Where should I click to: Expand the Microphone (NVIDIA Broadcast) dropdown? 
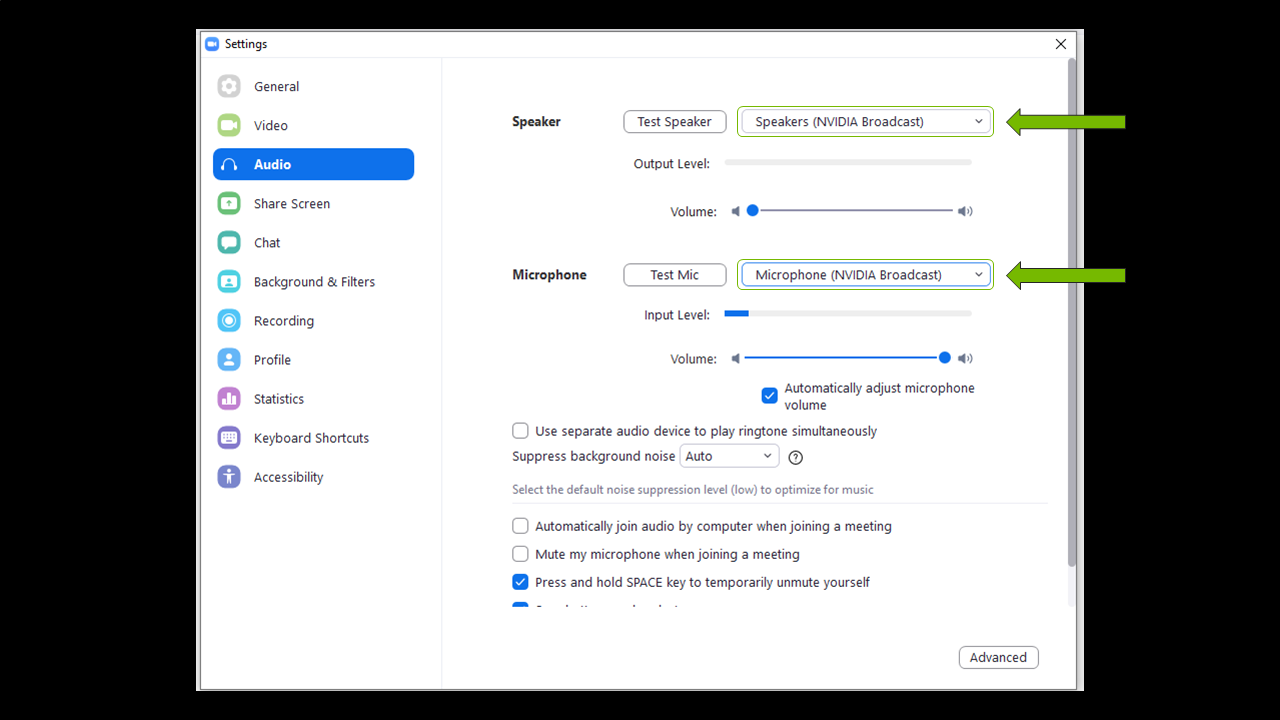(x=866, y=275)
